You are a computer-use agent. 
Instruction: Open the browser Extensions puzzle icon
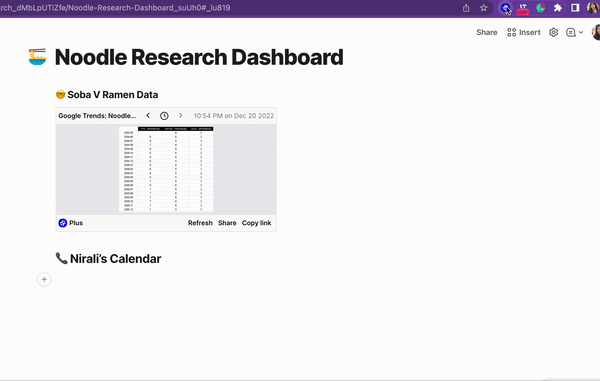(x=558, y=8)
